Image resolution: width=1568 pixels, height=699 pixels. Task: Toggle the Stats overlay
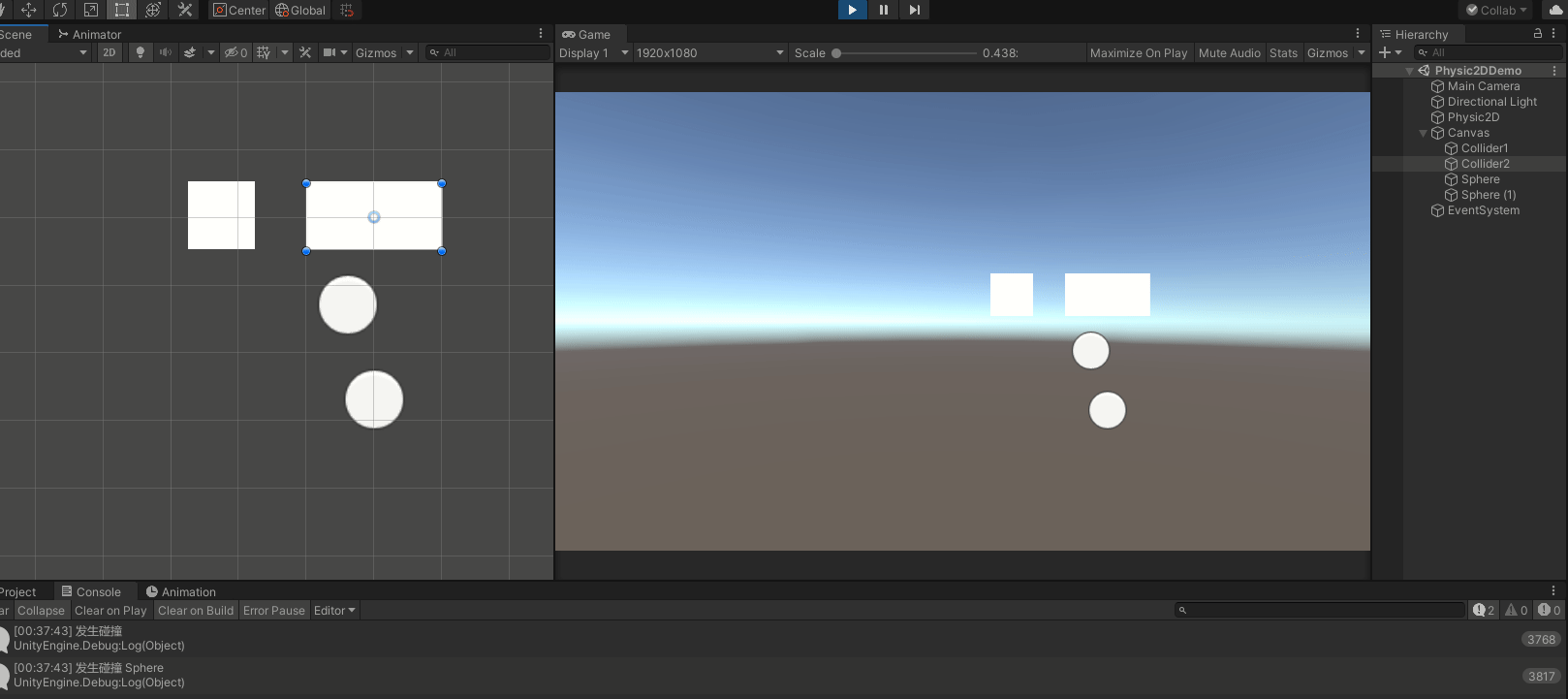(1284, 52)
